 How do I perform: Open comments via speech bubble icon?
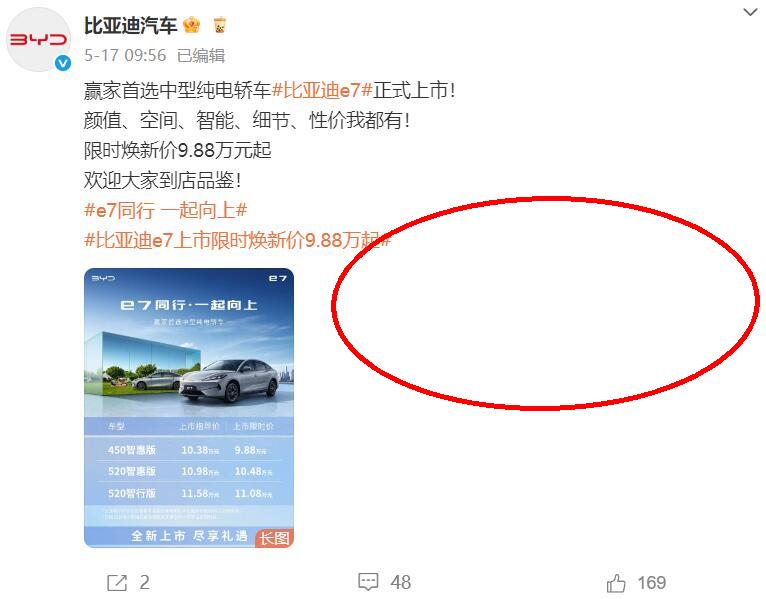[x=368, y=582]
